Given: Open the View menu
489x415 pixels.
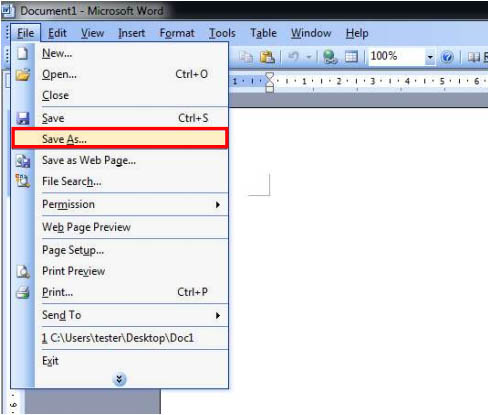Looking at the screenshot, I should (x=92, y=33).
